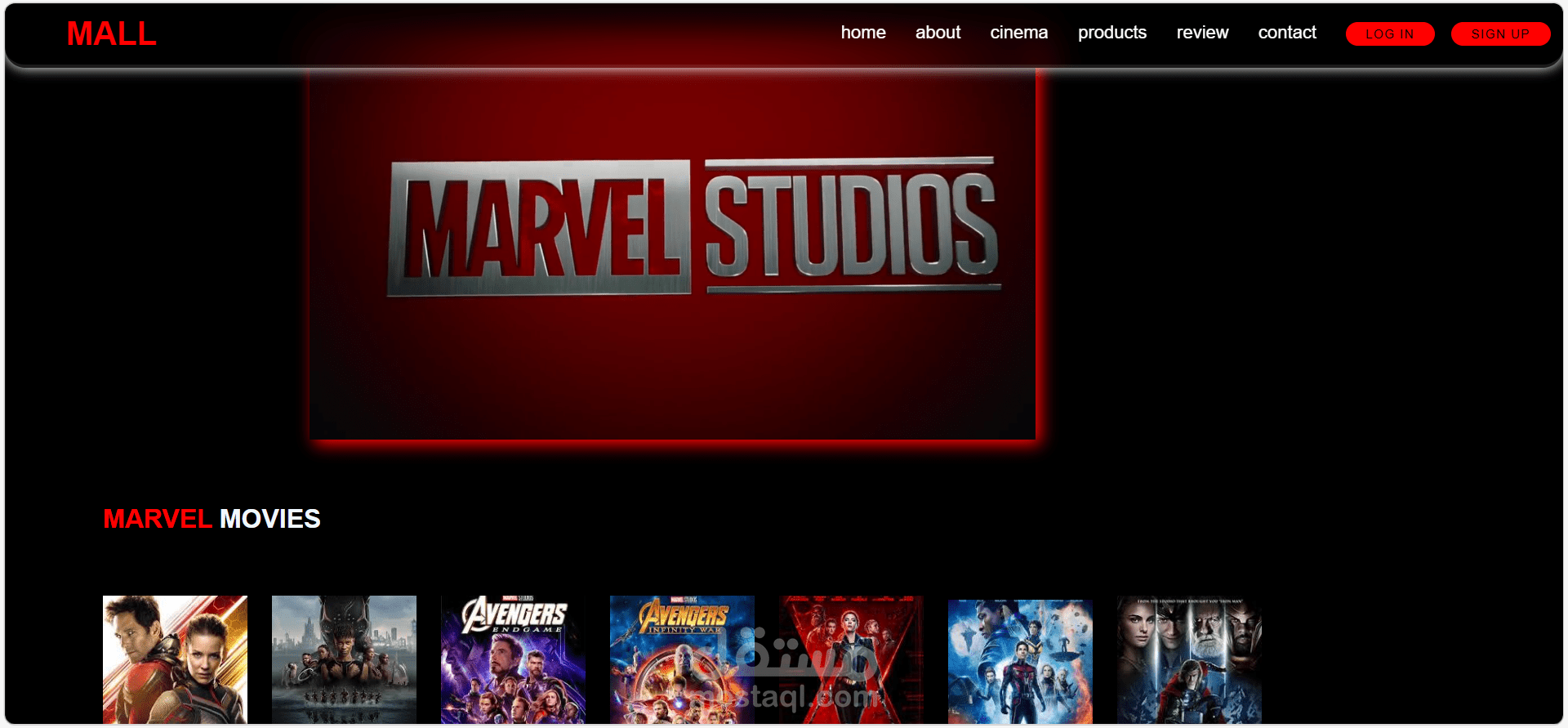Viewport: 1568px width, 728px height.
Task: Select review in the navigation bar
Action: (x=1202, y=33)
